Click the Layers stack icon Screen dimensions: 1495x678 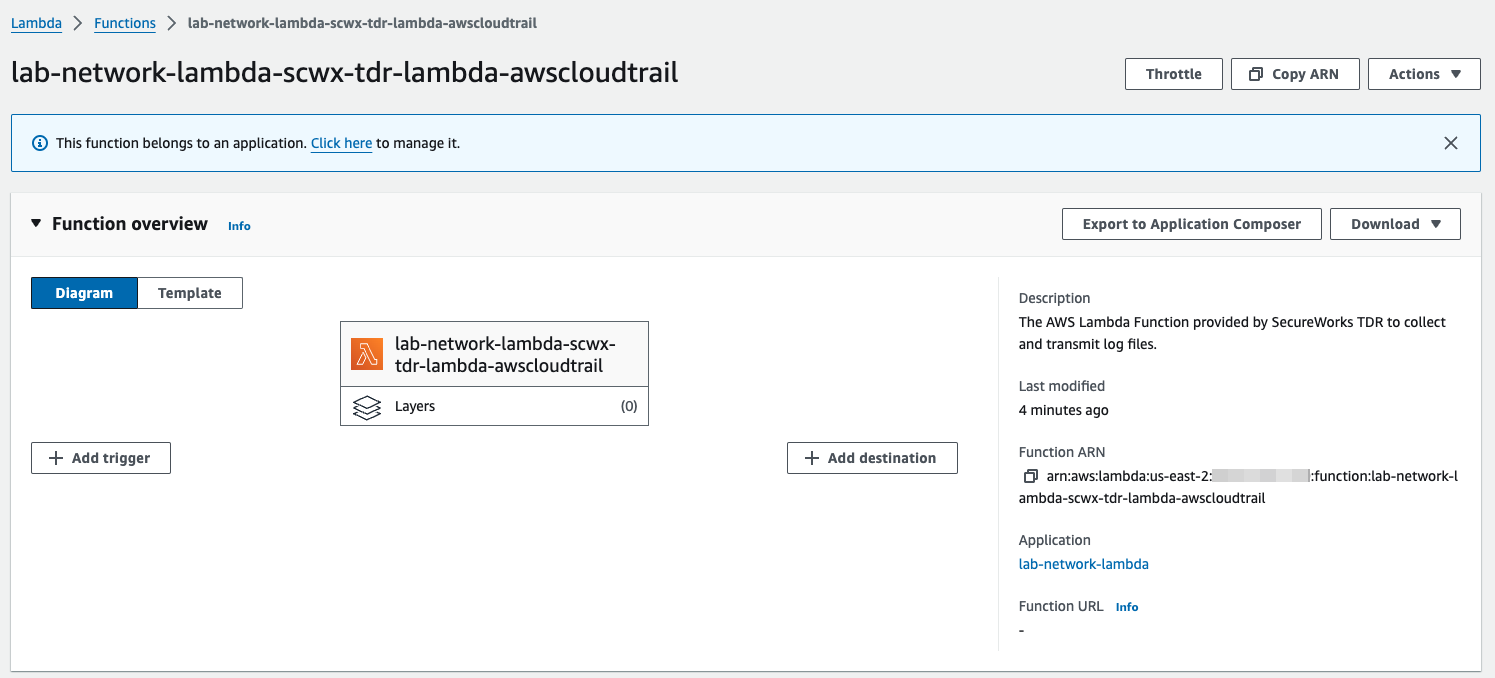[x=367, y=407]
